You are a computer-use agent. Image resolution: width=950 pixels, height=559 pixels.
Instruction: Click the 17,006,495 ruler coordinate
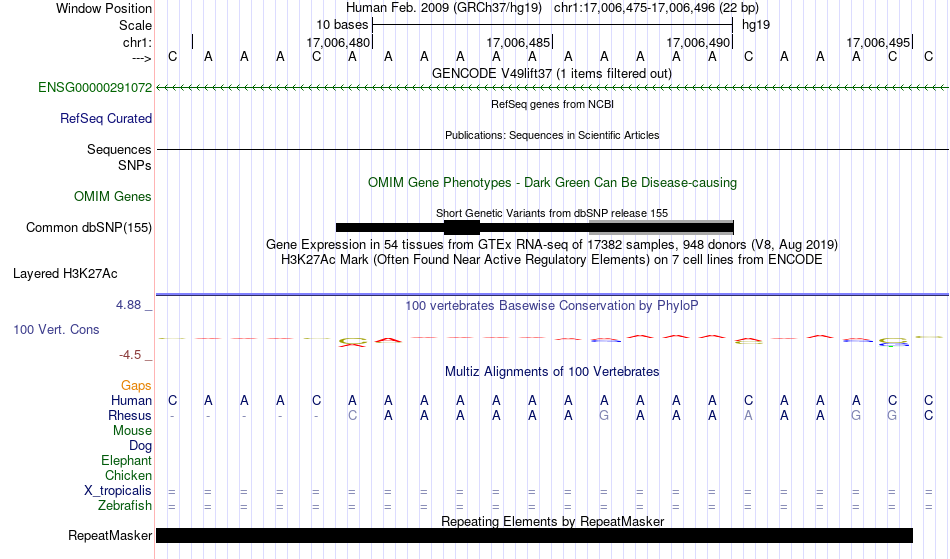click(879, 42)
